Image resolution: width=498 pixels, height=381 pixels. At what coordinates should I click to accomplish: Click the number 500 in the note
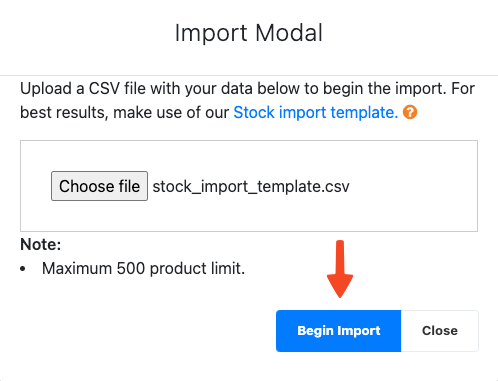tap(131, 268)
